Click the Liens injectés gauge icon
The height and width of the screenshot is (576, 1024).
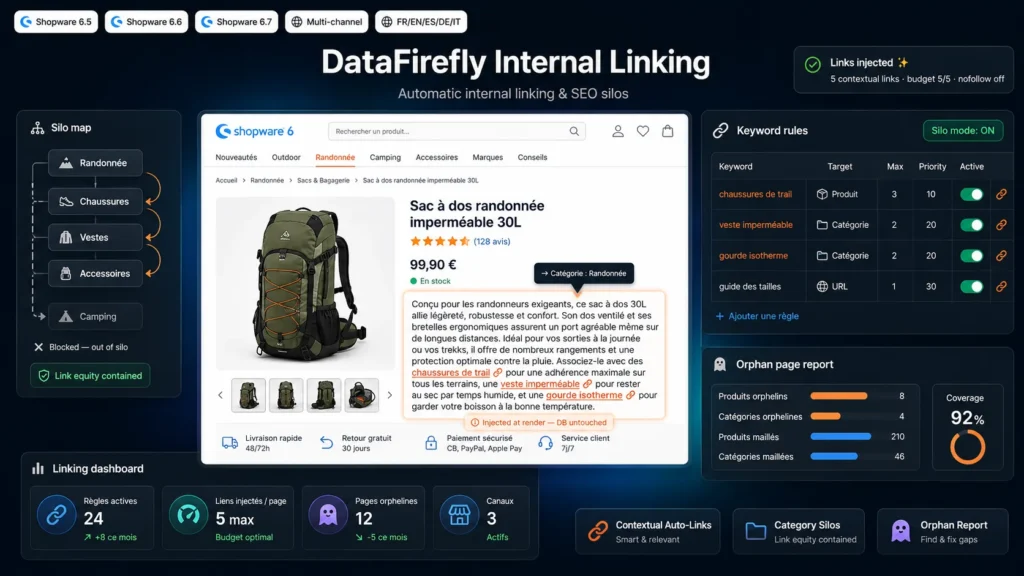point(188,515)
